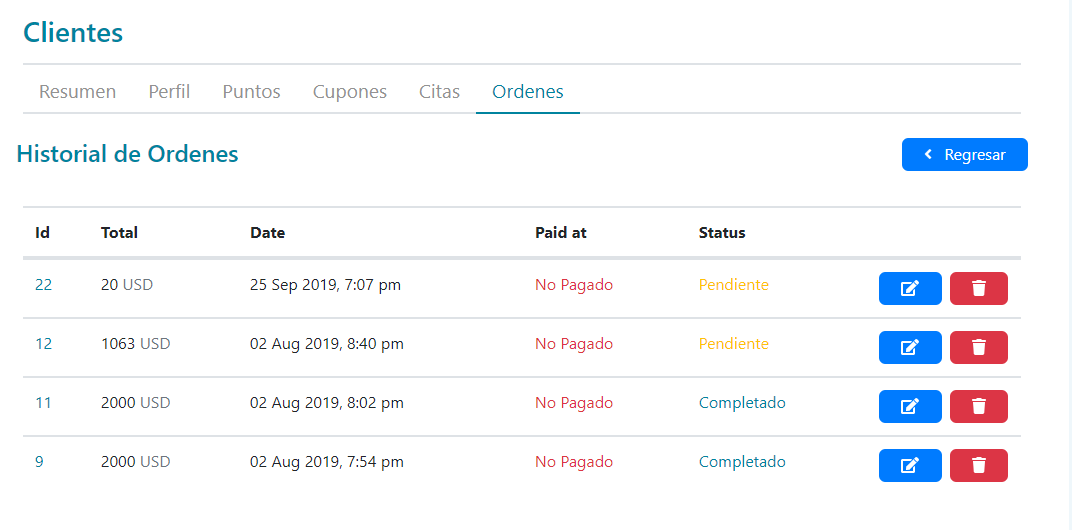Delete order 12 using trash icon

978,347
